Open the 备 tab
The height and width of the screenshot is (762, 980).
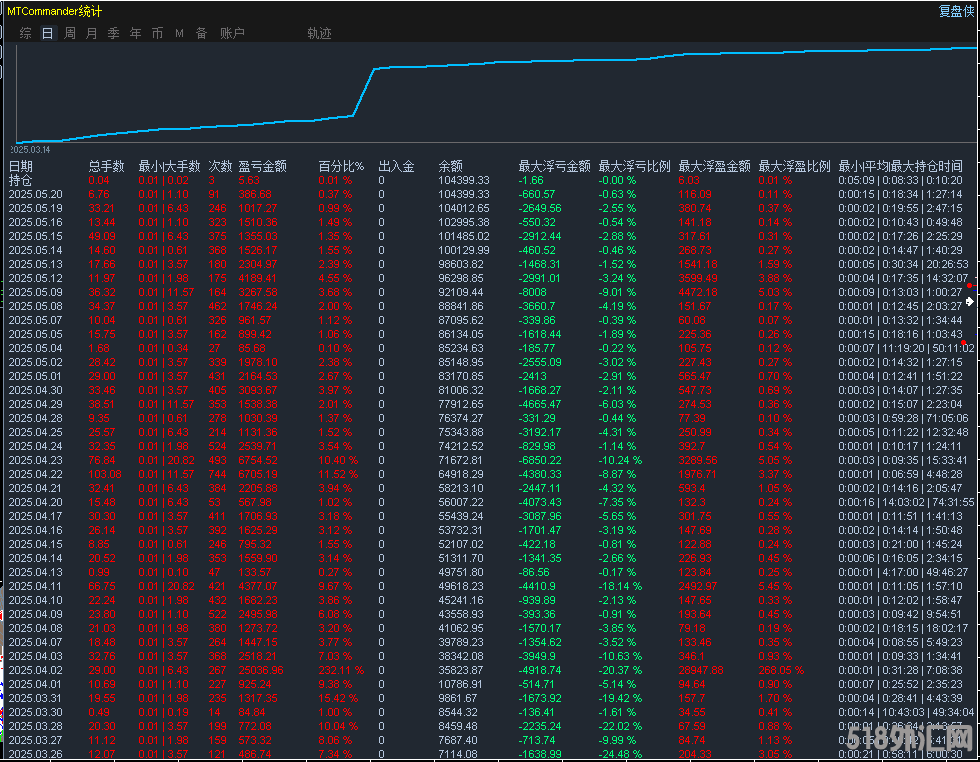201,33
